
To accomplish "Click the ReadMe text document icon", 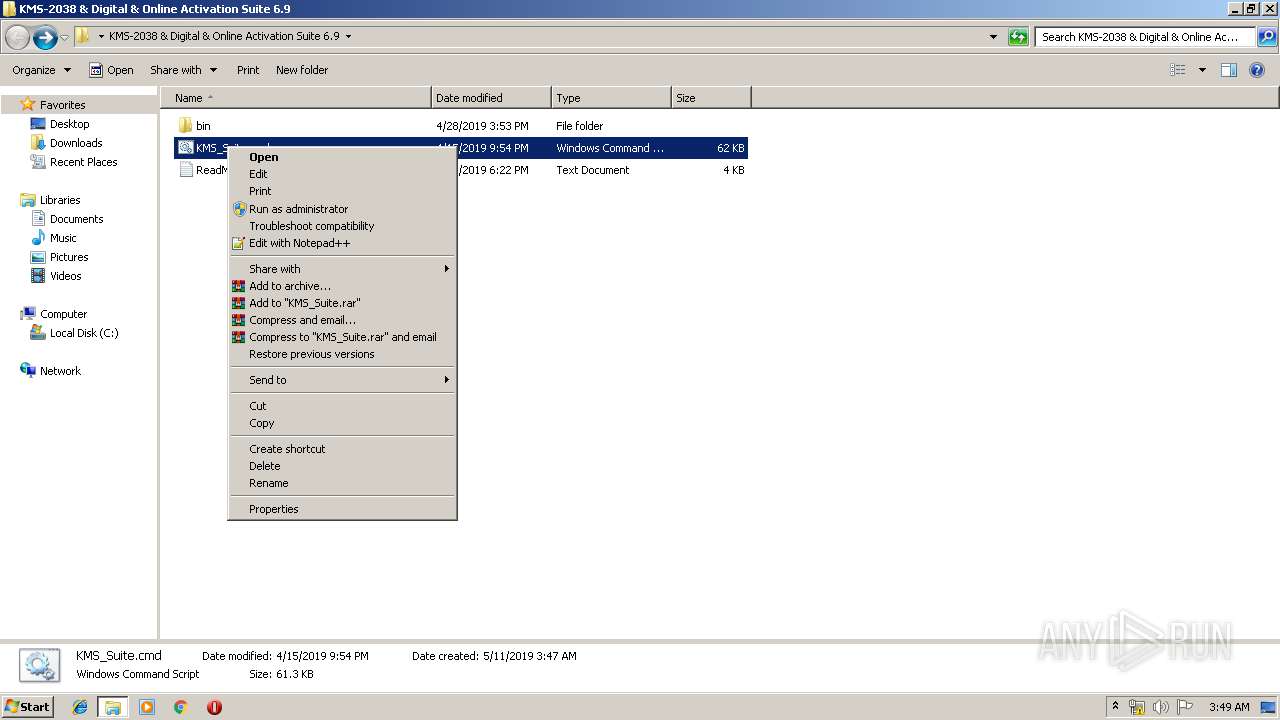I will (185, 170).
